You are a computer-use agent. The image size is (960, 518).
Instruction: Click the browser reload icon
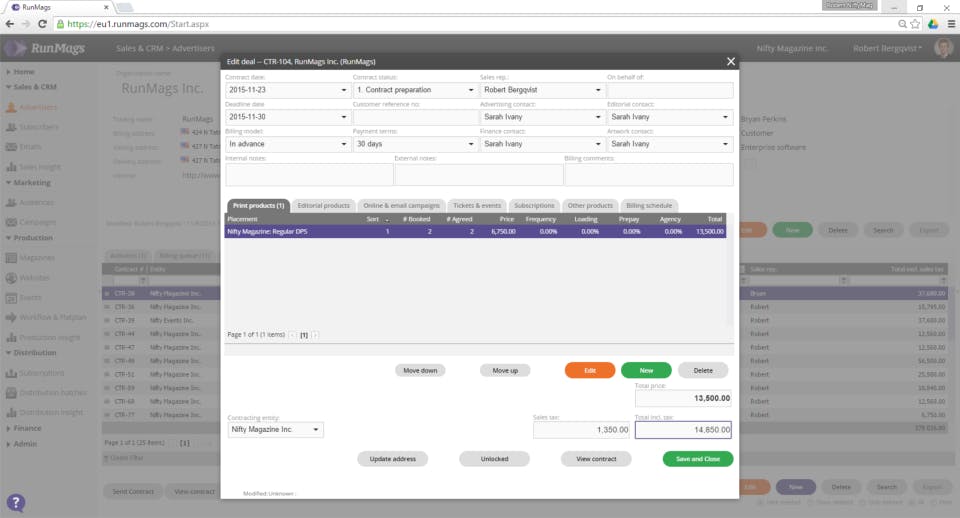42,24
